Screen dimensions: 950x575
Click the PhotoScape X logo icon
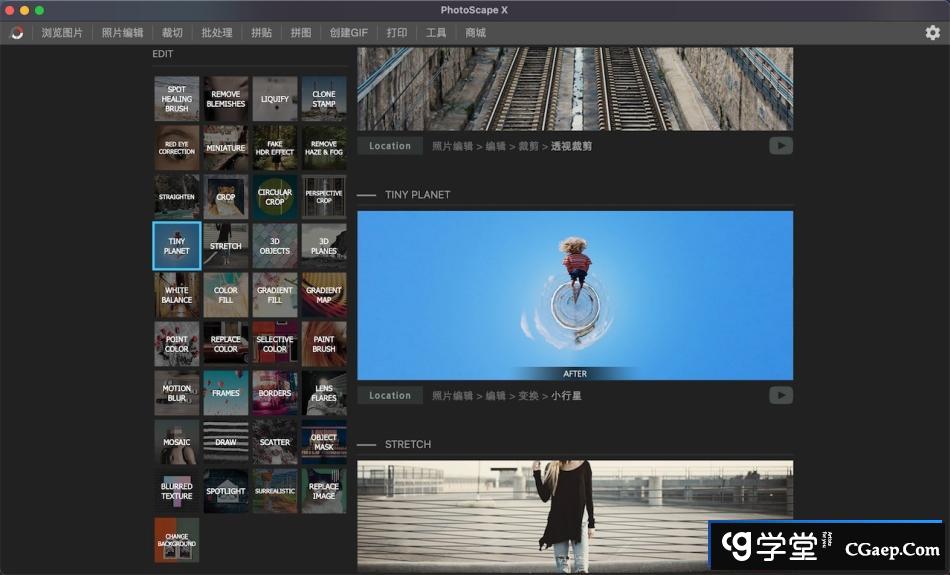coord(17,33)
